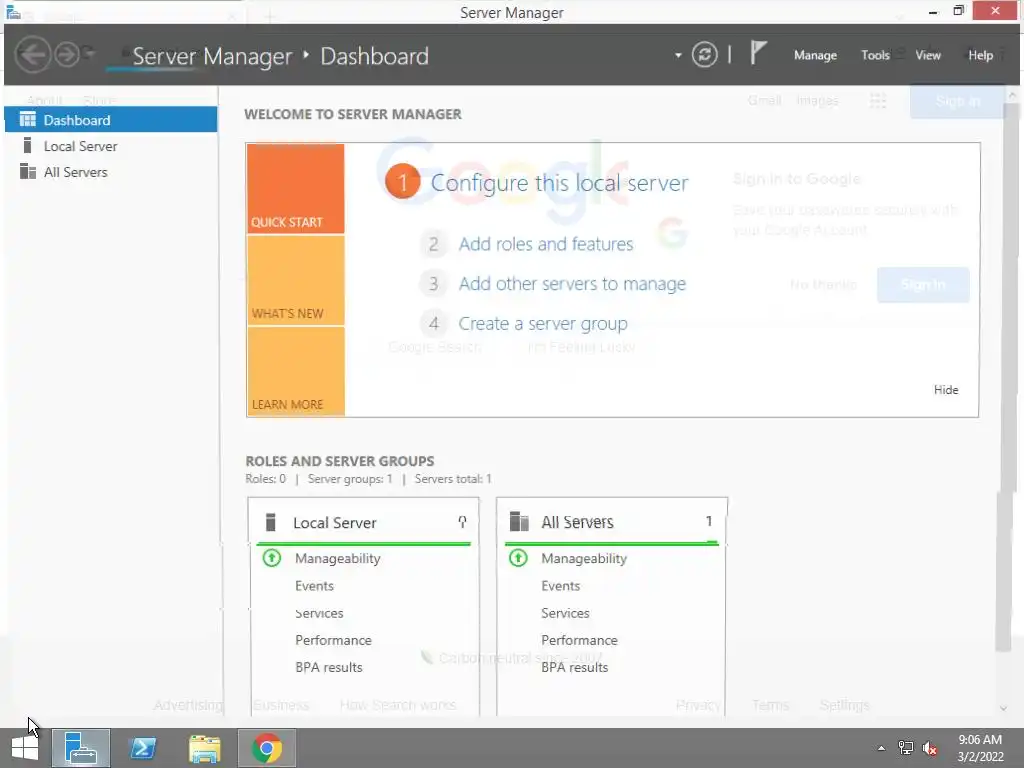Select Local Server in navigation pane
Image resolution: width=1024 pixels, height=768 pixels.
pos(111,146)
